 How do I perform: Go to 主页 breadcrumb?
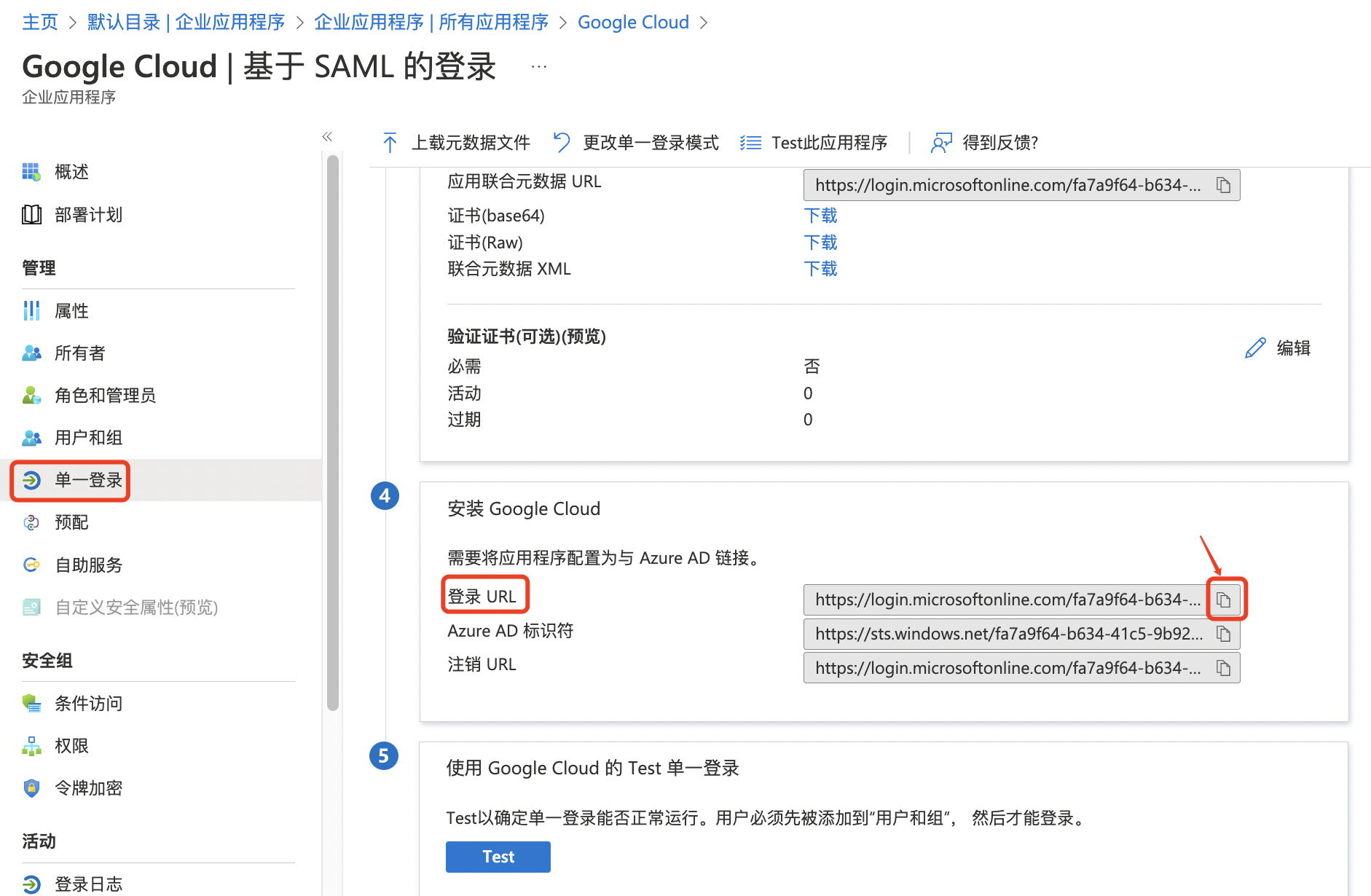(x=40, y=23)
